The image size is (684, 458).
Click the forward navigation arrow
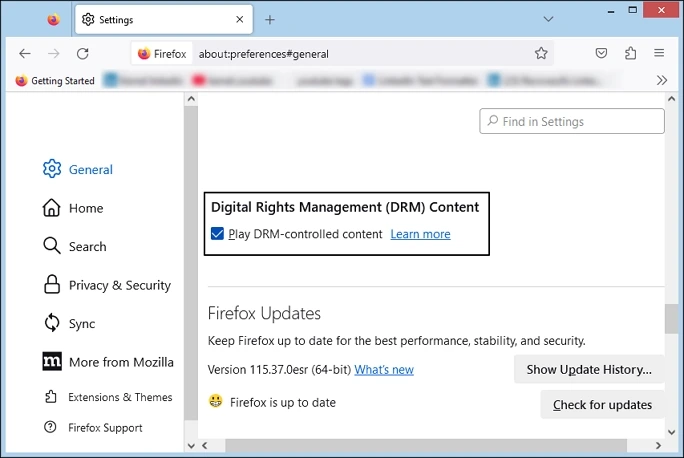tap(54, 54)
